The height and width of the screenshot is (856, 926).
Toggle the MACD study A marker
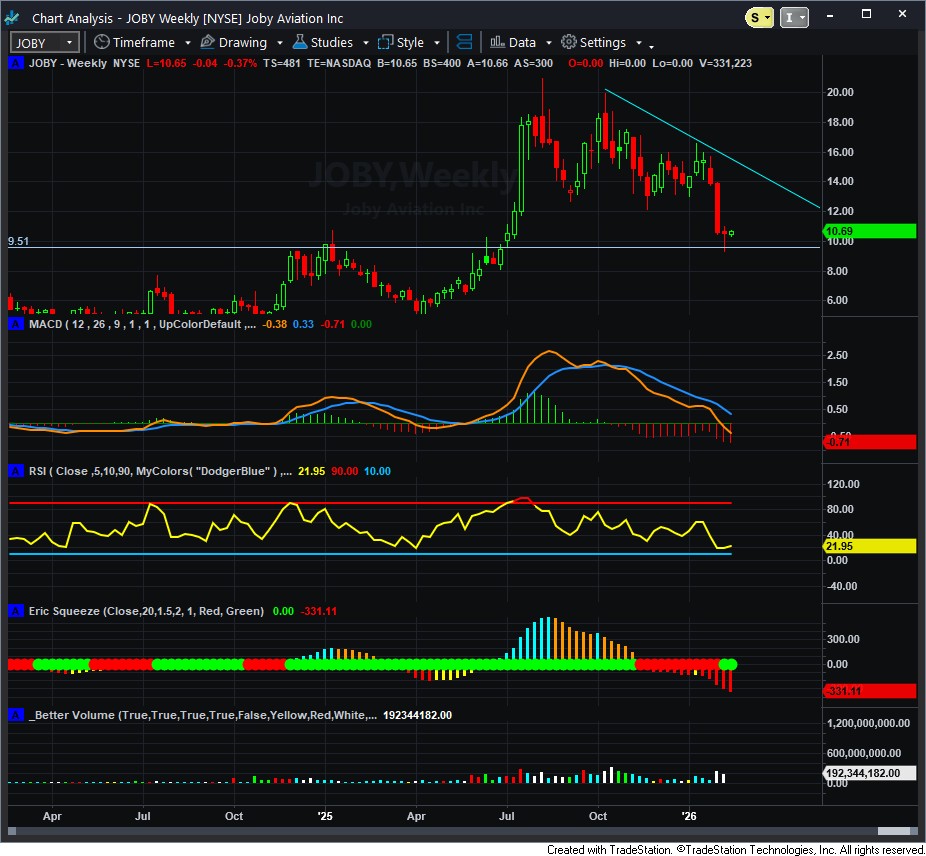[15, 324]
